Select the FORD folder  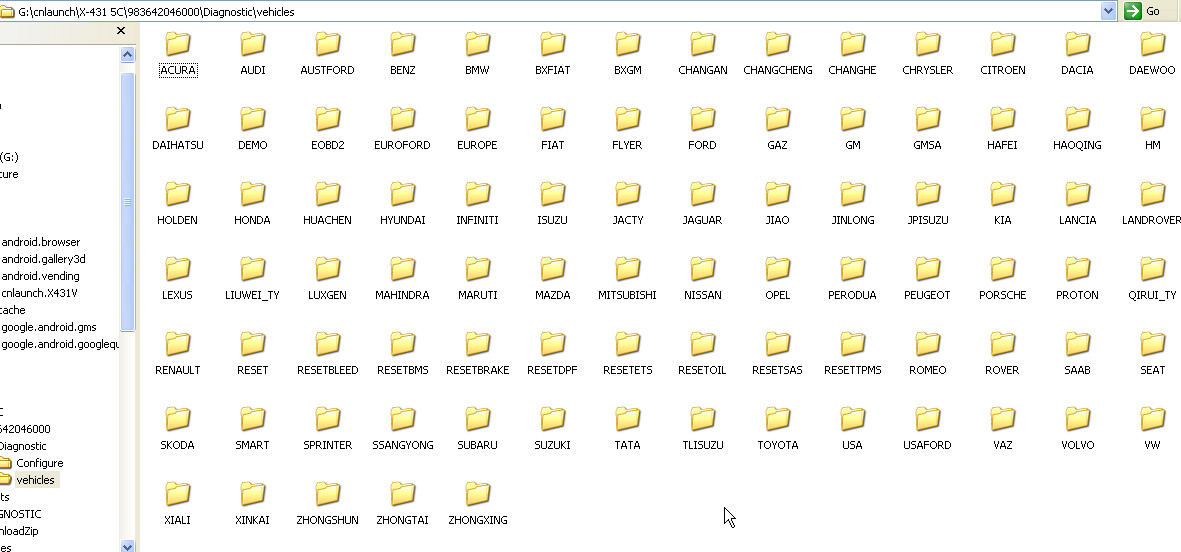(x=702, y=129)
